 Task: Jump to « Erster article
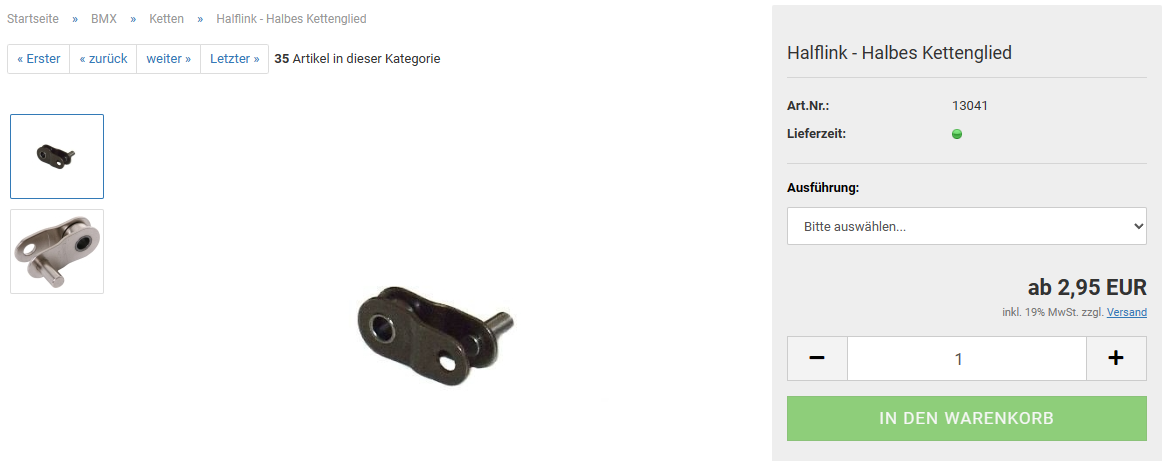(x=39, y=59)
